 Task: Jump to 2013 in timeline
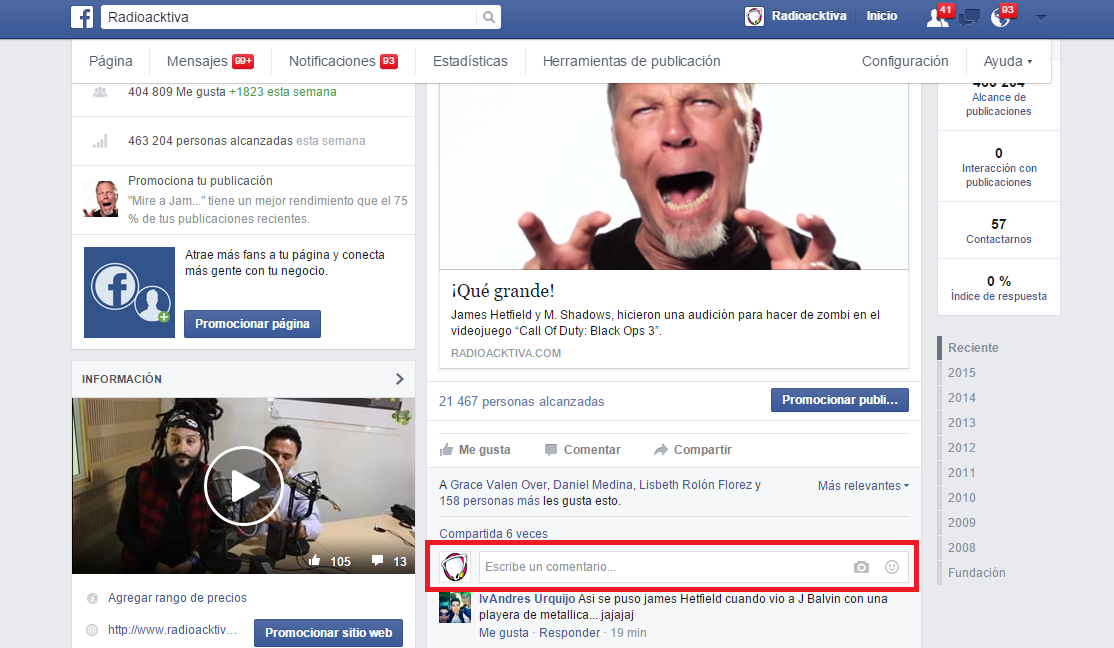[x=961, y=423]
